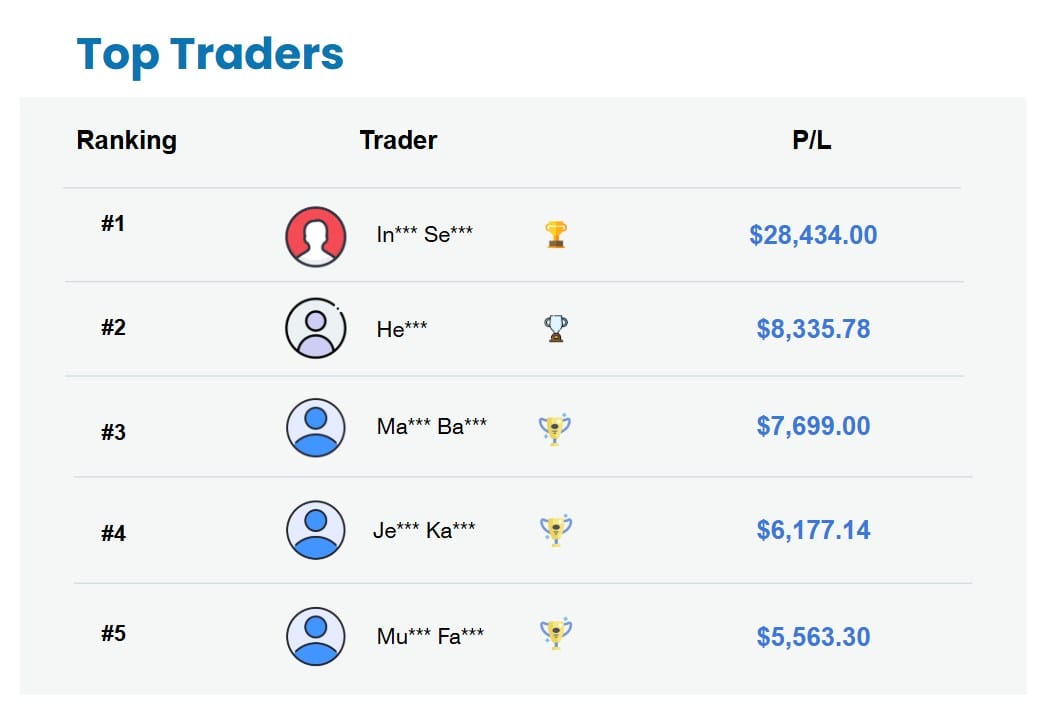
Task: Click the avatar of Mu*** Fa***
Action: click(x=316, y=636)
